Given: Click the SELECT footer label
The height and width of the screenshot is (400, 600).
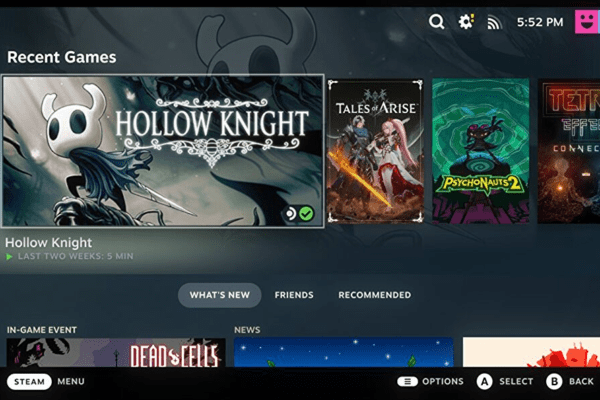Looking at the screenshot, I should click(x=516, y=382).
